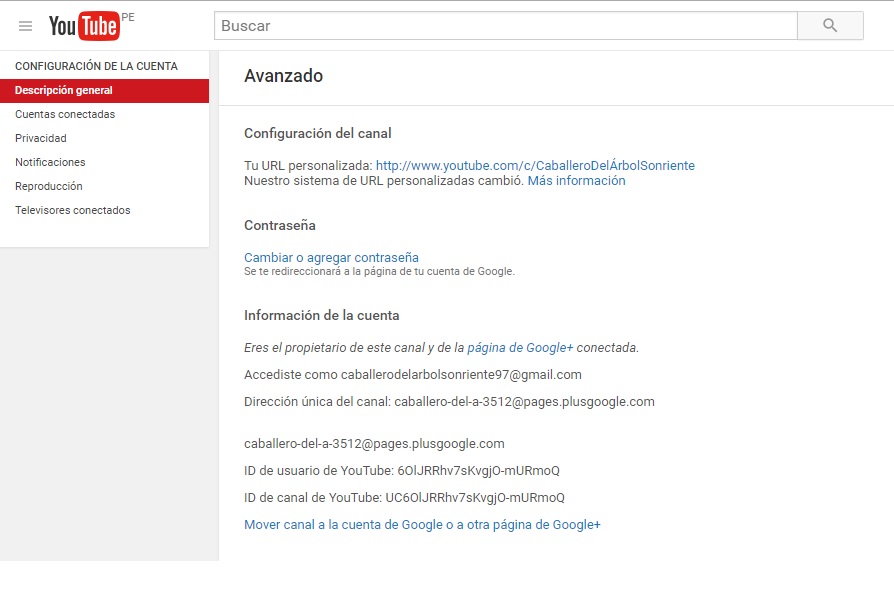Click the Se te redireccionará note

click(x=379, y=272)
